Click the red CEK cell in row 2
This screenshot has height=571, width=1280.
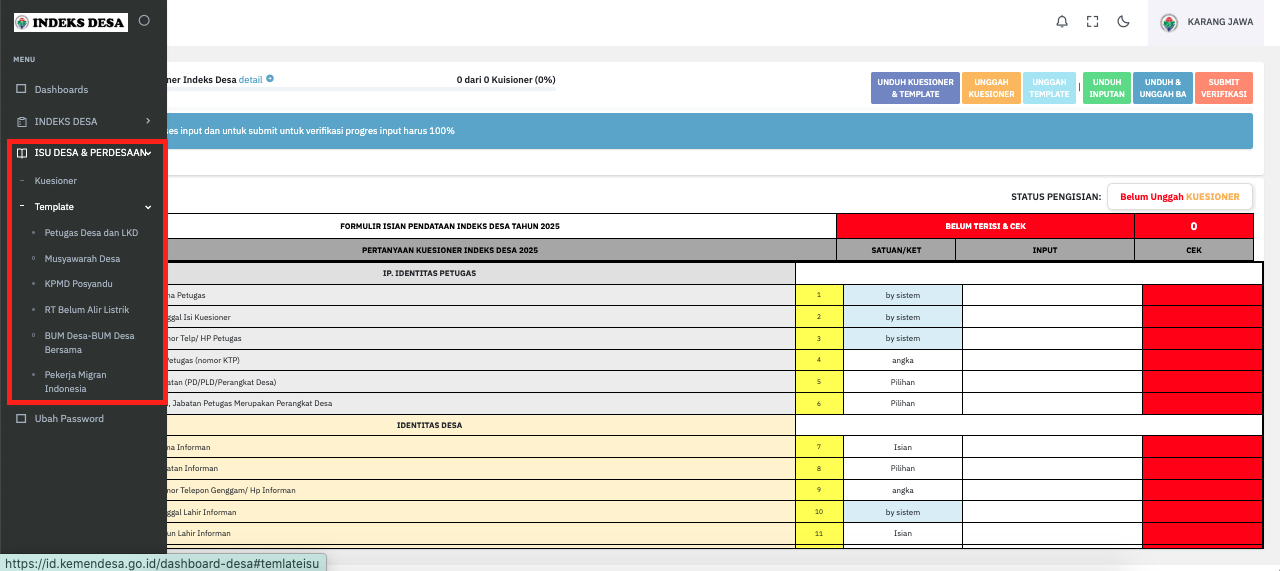point(1202,317)
